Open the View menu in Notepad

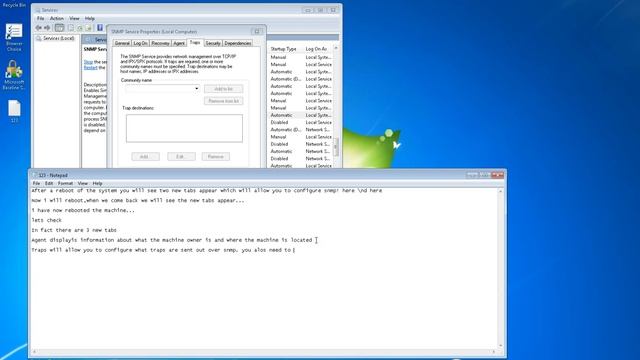83,184
